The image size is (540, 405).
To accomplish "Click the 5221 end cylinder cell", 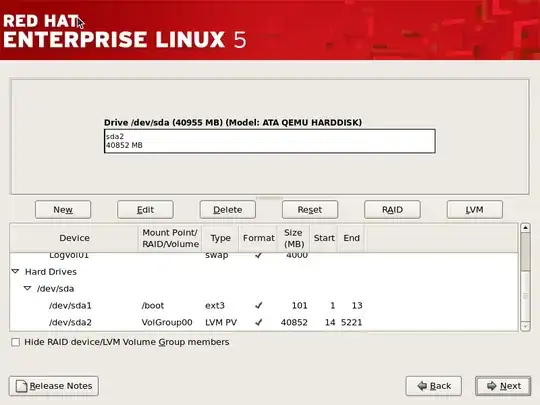I will click(352, 323).
